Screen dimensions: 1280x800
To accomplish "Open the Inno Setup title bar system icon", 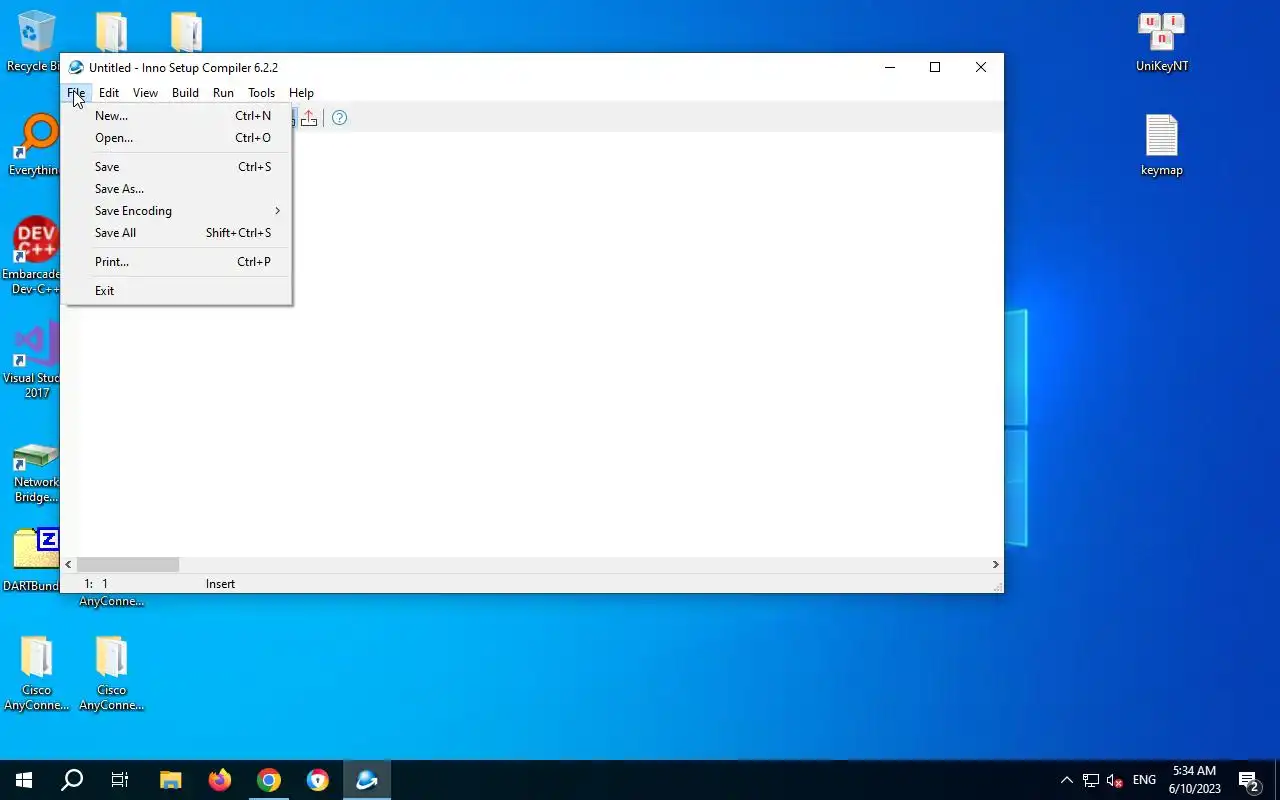I will point(76,67).
